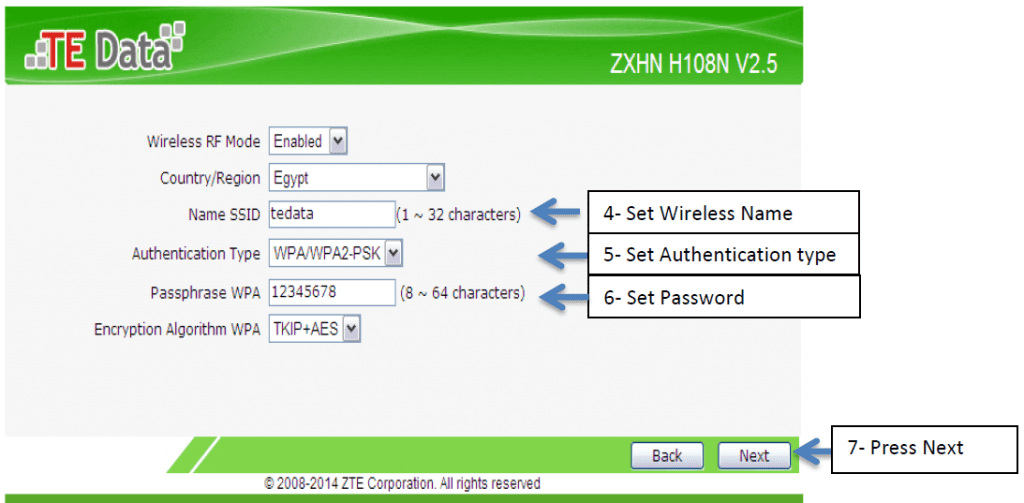Click the Name SSID text field
The height and width of the screenshot is (503, 1024).
pos(332,214)
